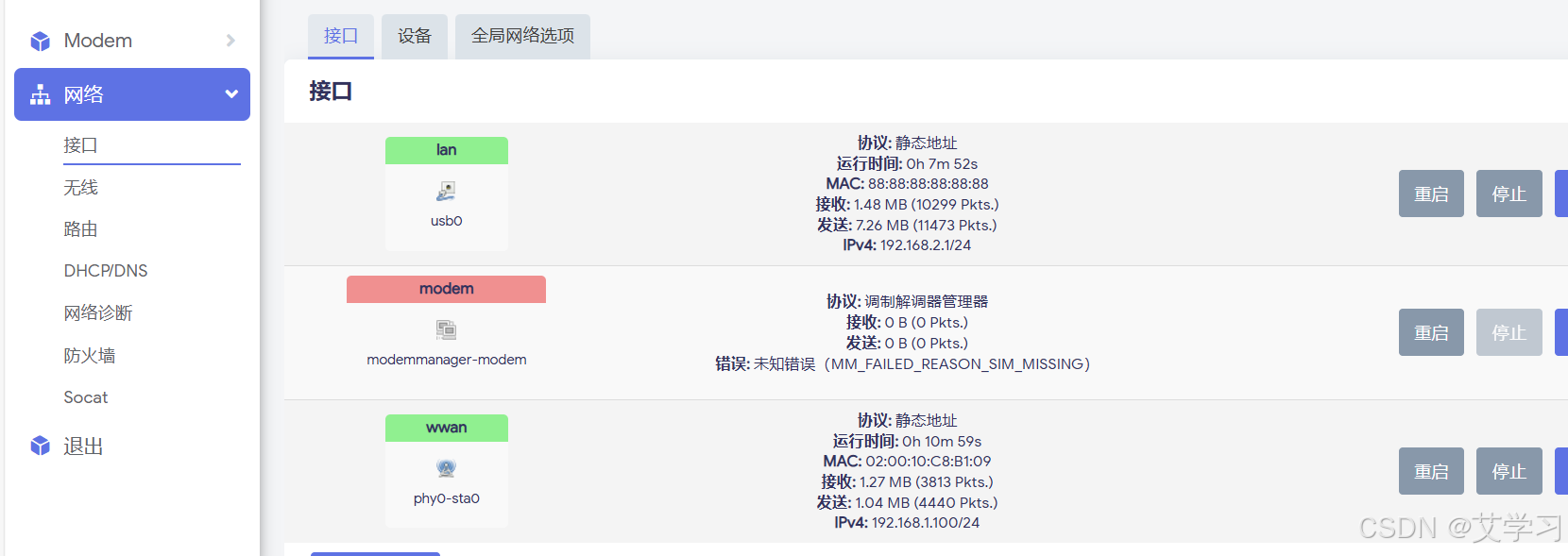
Task: Open the 全局网络选项 tab
Action: (x=521, y=36)
